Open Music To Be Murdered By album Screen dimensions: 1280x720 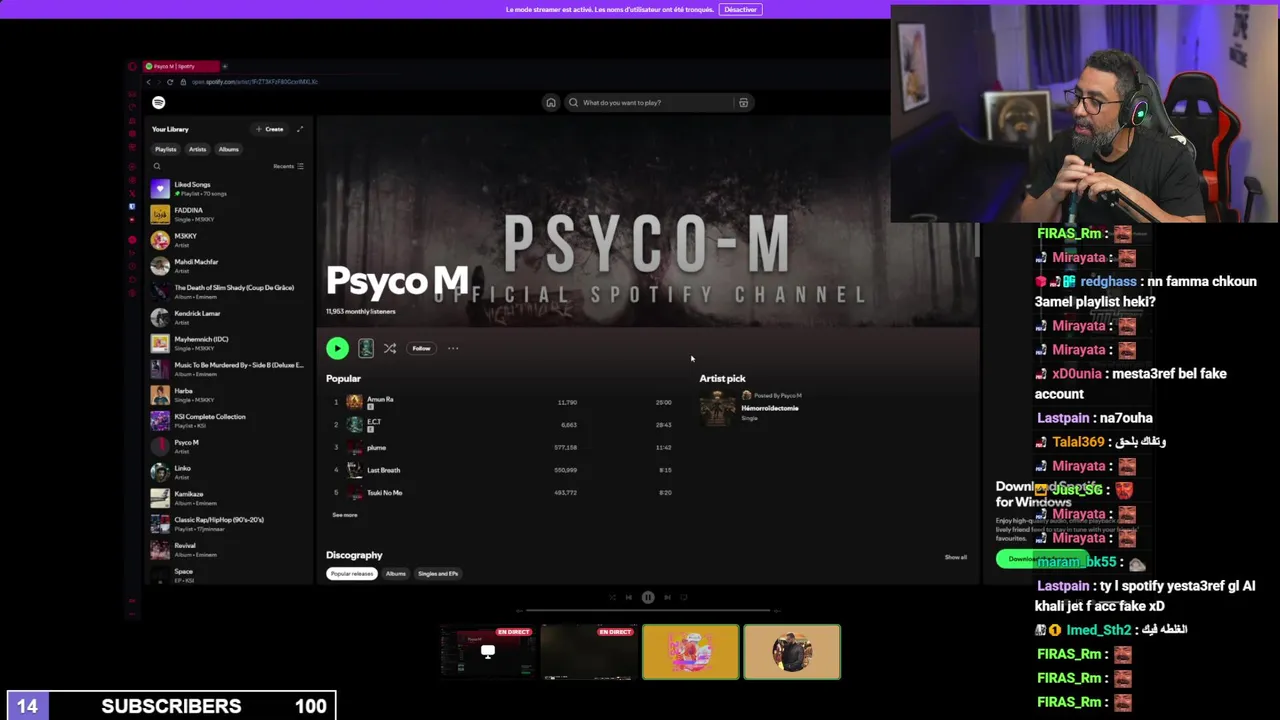228,369
